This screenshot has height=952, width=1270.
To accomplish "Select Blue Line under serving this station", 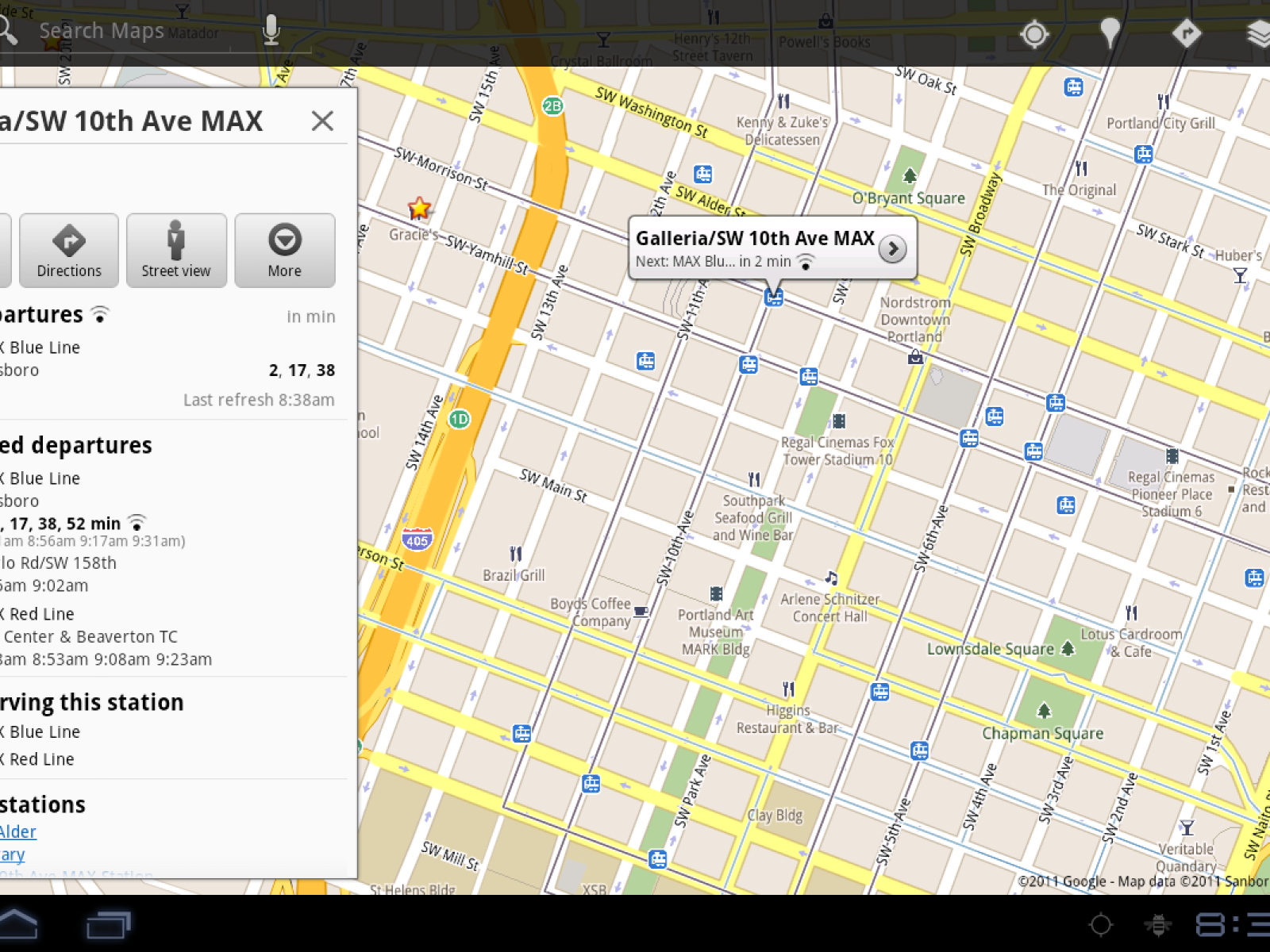I will (43, 731).
